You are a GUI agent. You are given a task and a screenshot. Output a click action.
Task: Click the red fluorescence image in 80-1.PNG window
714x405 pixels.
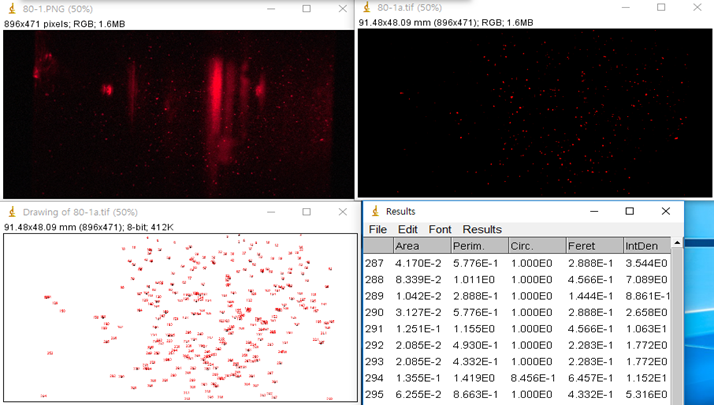178,114
